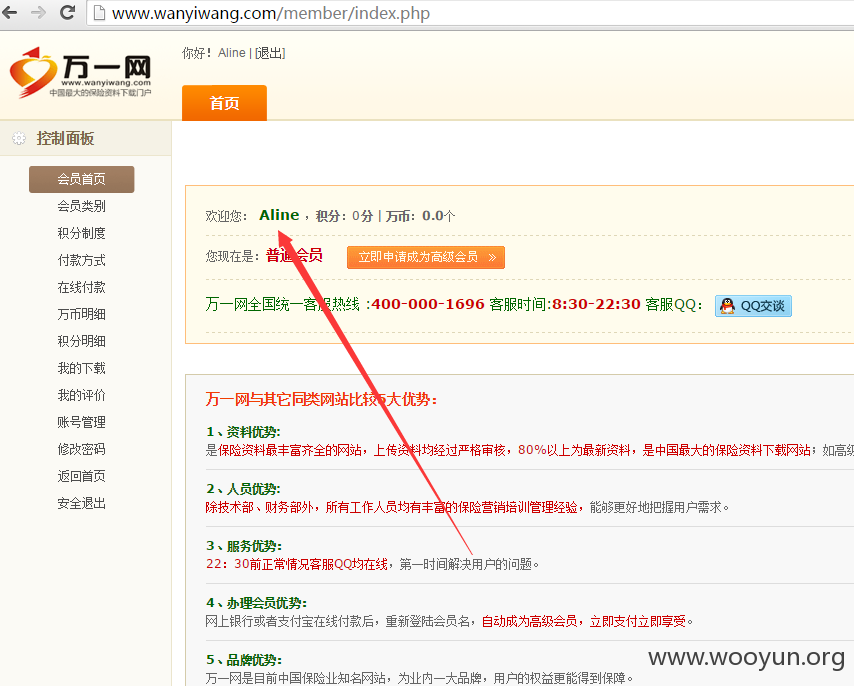Image resolution: width=854 pixels, height=686 pixels.
Task: Click the 积分: 0分 points text
Action: (x=344, y=216)
